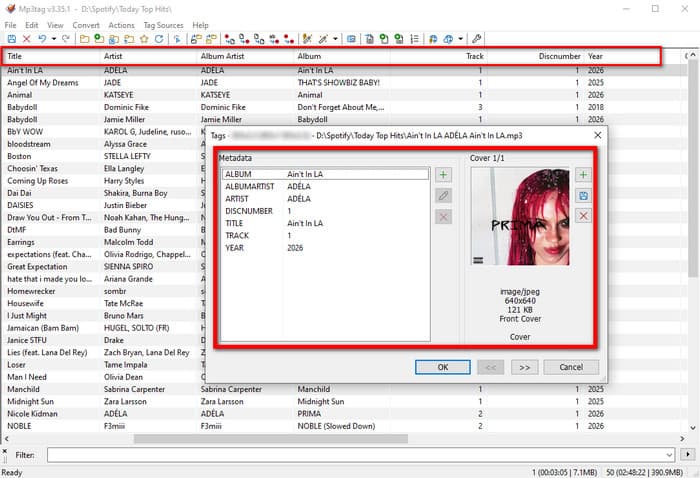Click the Tag Sources icon left of cloud
This screenshot has width=700, height=478.
[x=433, y=39]
